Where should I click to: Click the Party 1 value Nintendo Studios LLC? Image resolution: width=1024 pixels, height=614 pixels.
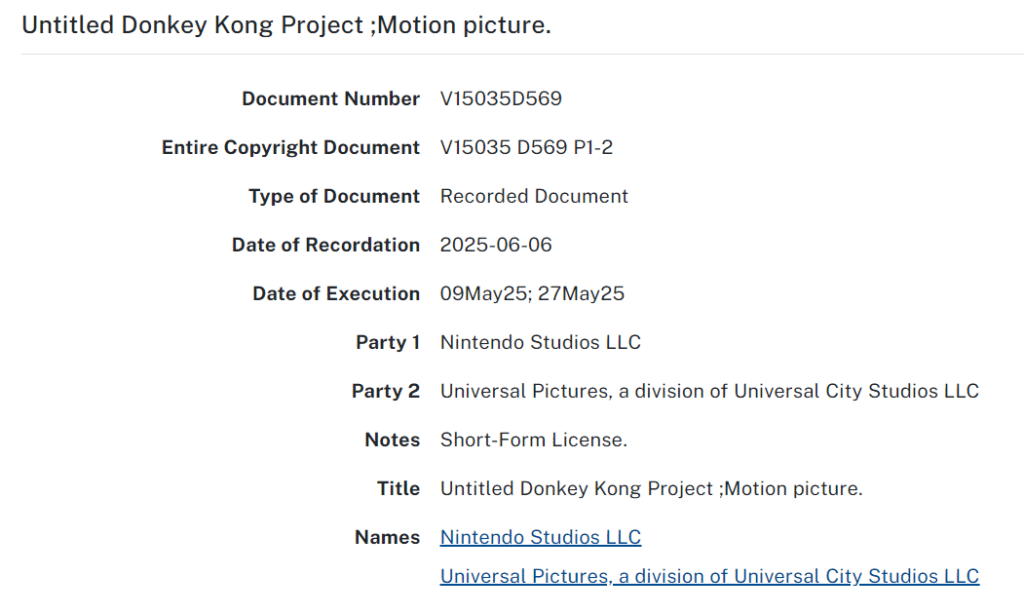tap(540, 342)
